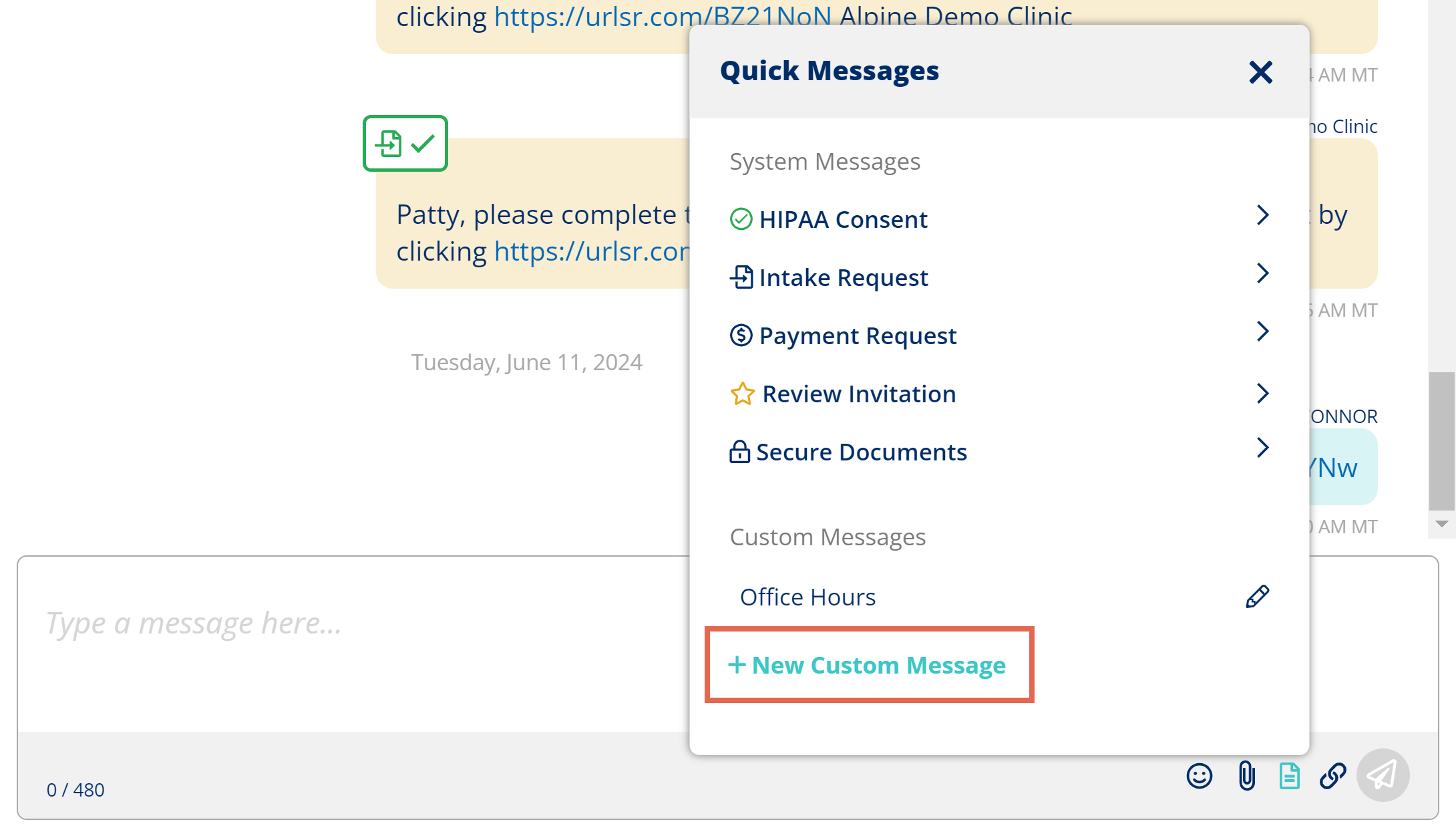This screenshot has height=836, width=1456.
Task: Expand the Payment Request chevron
Action: pos(1262,331)
